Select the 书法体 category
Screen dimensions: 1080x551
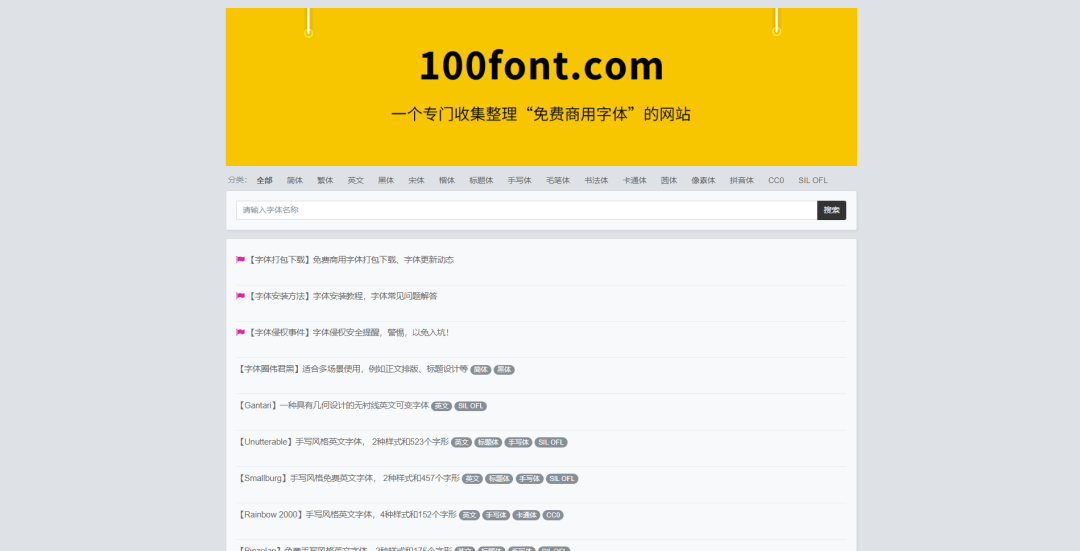point(596,181)
